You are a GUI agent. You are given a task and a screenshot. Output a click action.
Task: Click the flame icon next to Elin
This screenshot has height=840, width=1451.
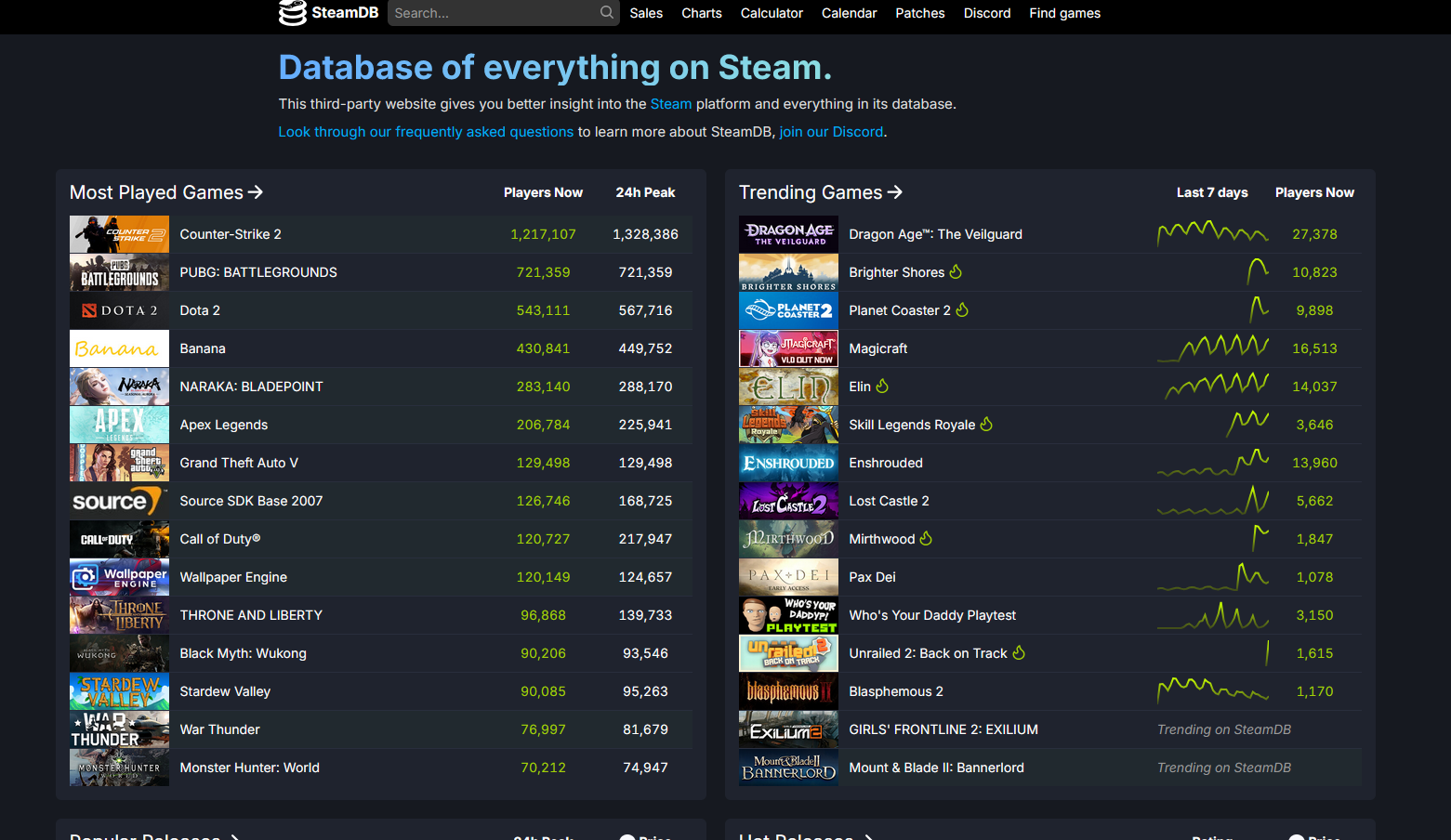882,387
